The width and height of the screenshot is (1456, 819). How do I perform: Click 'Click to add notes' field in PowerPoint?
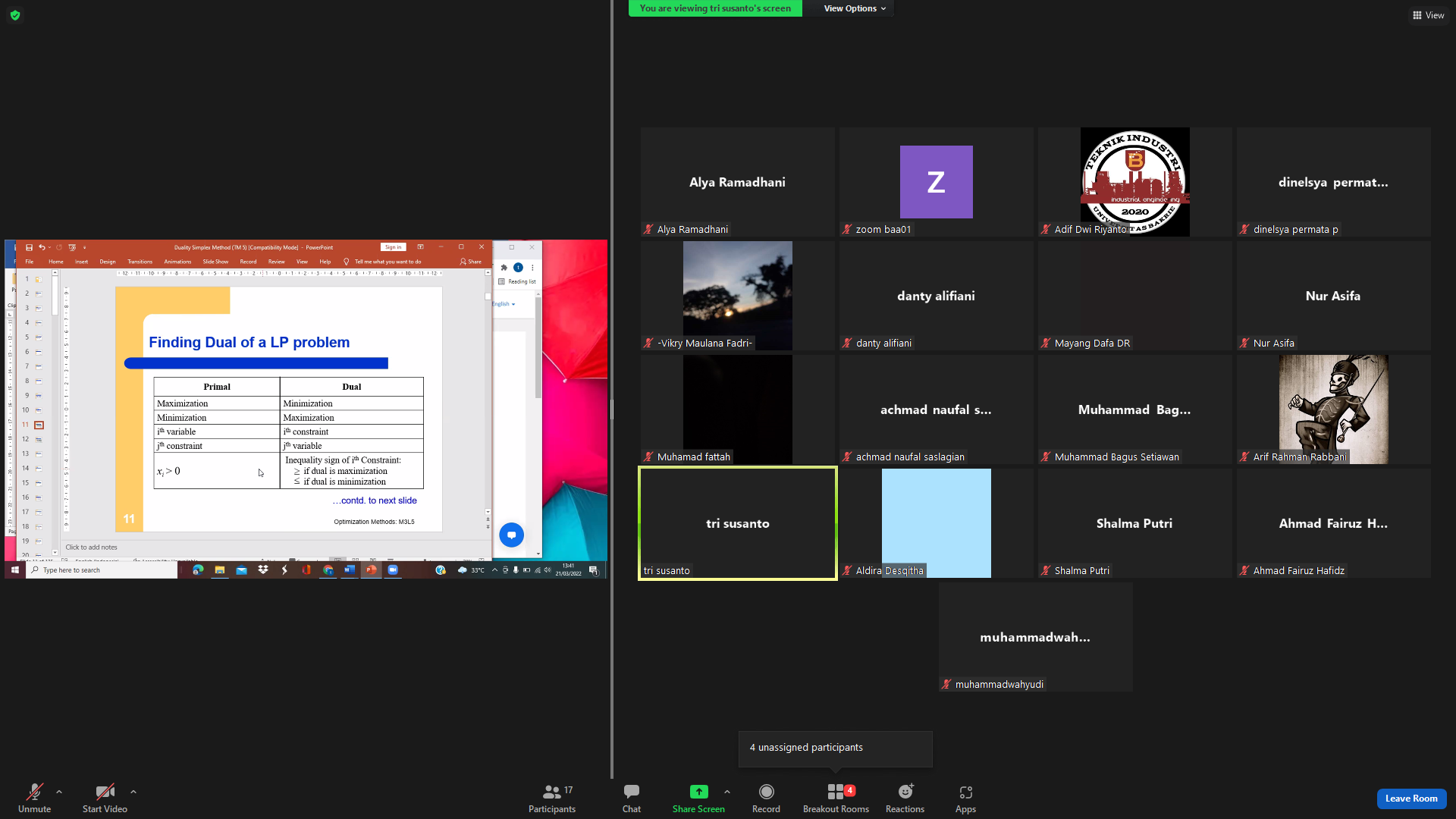tap(92, 547)
